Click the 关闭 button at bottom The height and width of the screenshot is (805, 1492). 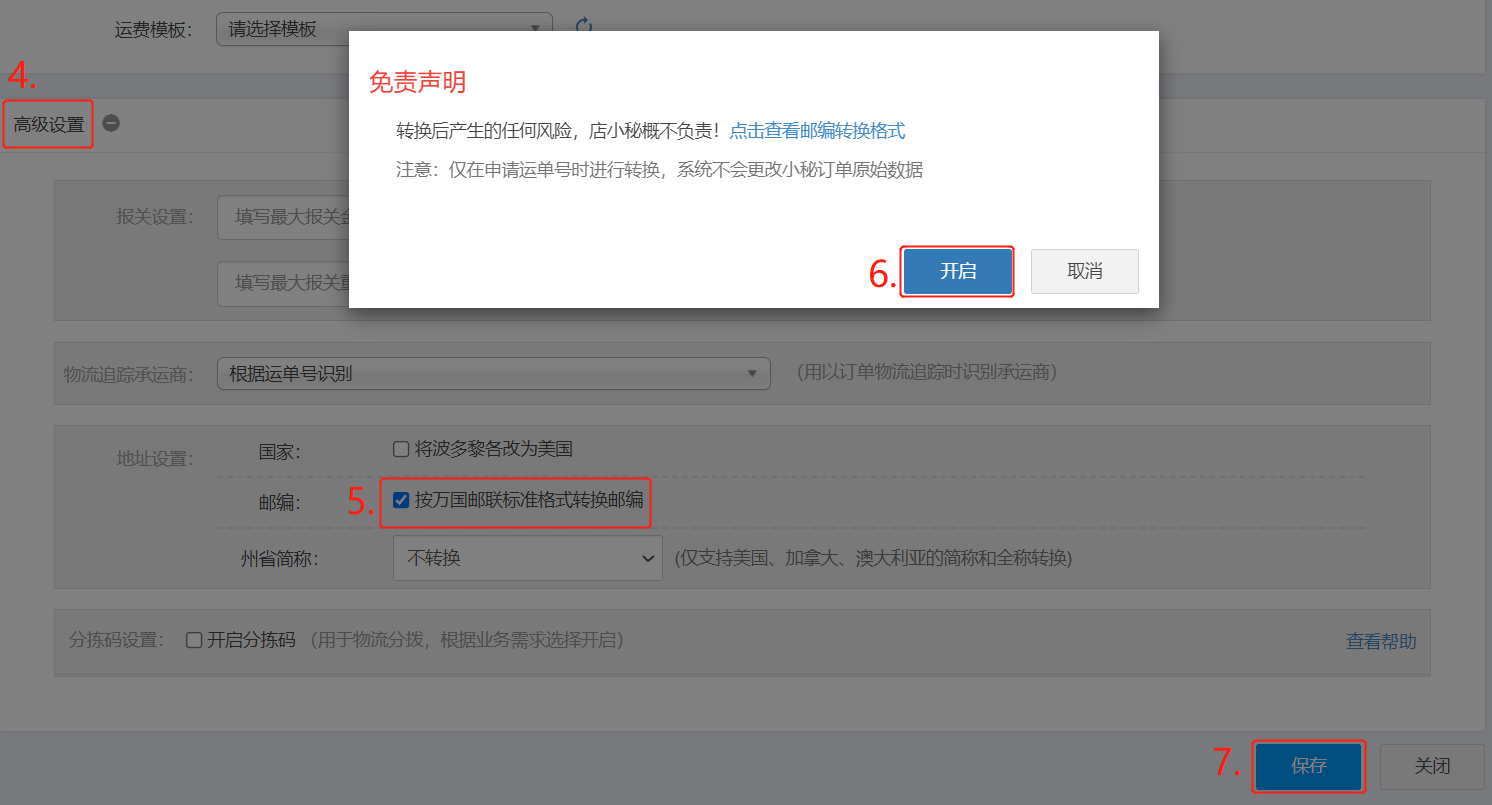click(1431, 766)
